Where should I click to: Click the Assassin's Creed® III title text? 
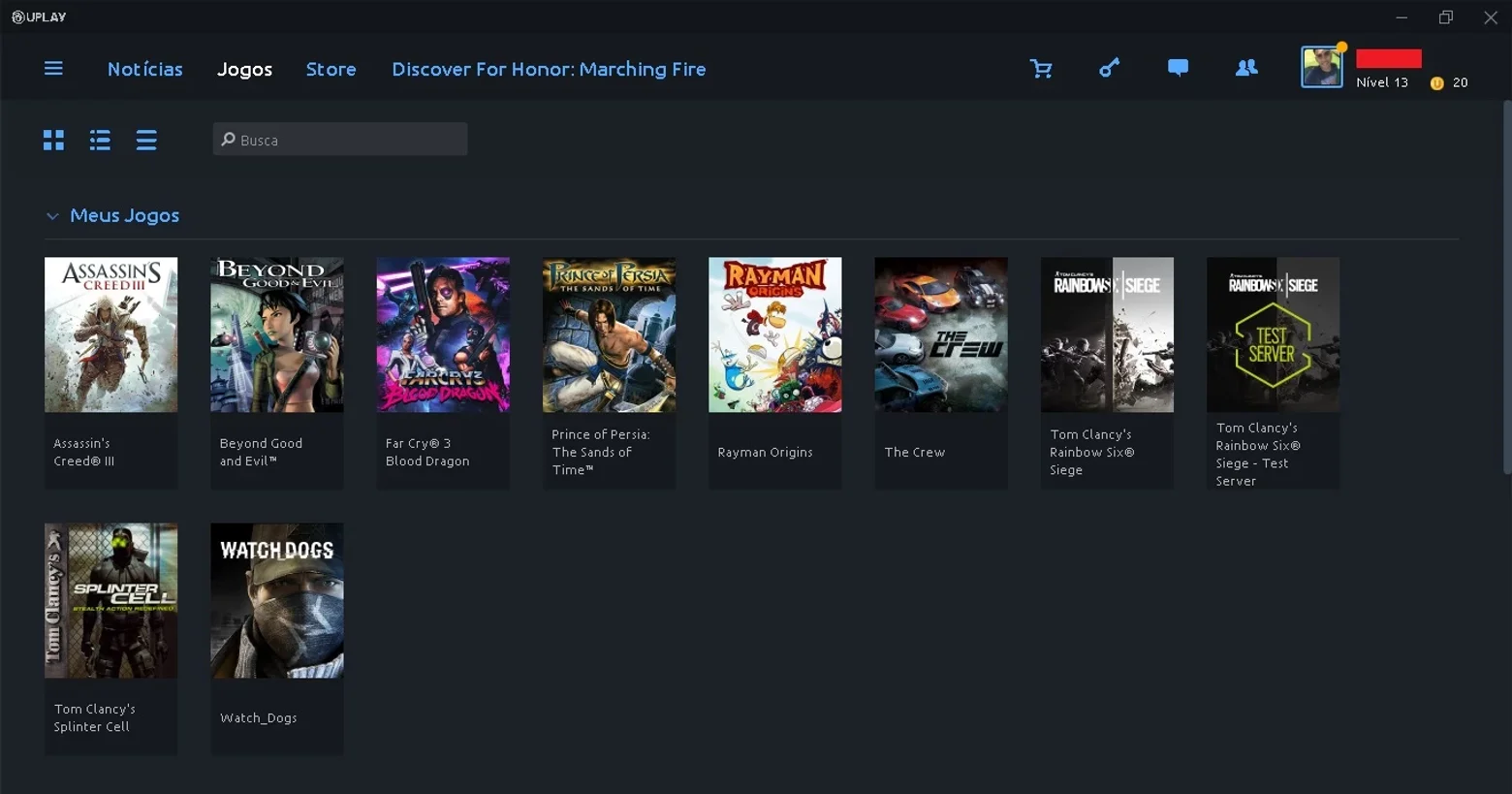pos(83,453)
